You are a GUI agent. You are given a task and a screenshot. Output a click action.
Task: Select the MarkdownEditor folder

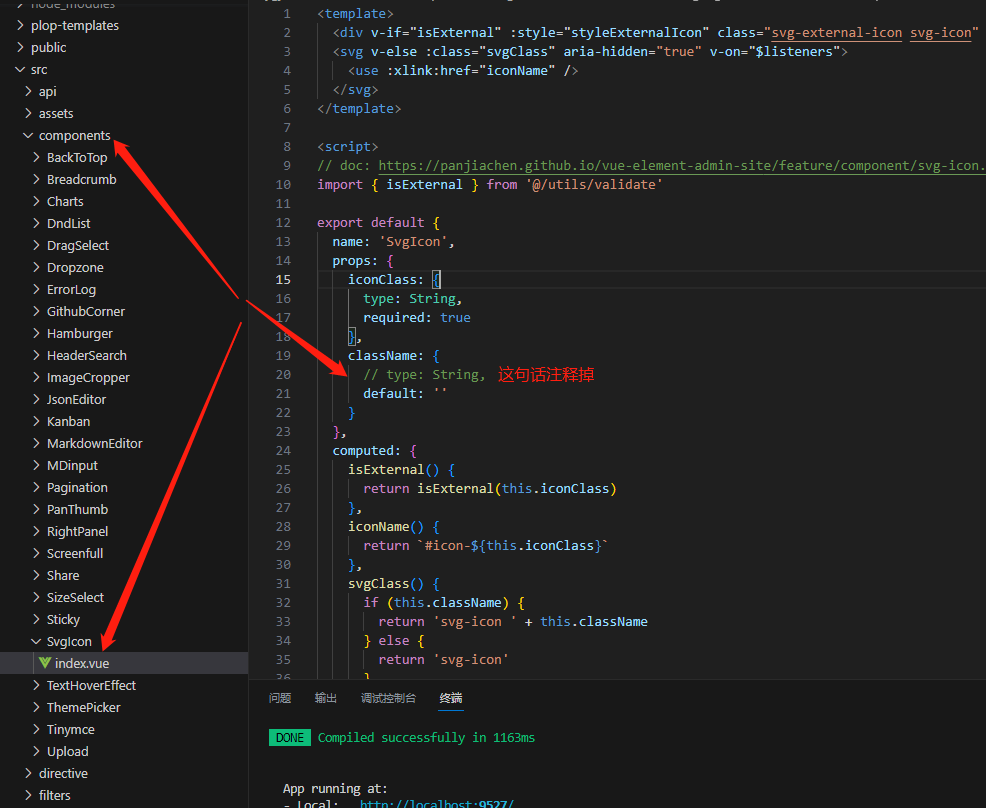[94, 443]
